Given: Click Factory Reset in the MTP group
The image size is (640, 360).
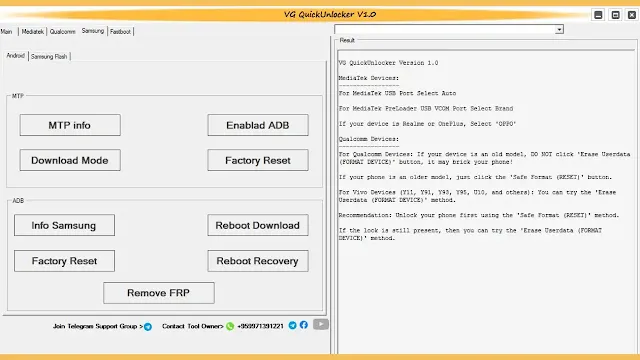Looking at the screenshot, I should [x=258, y=160].
